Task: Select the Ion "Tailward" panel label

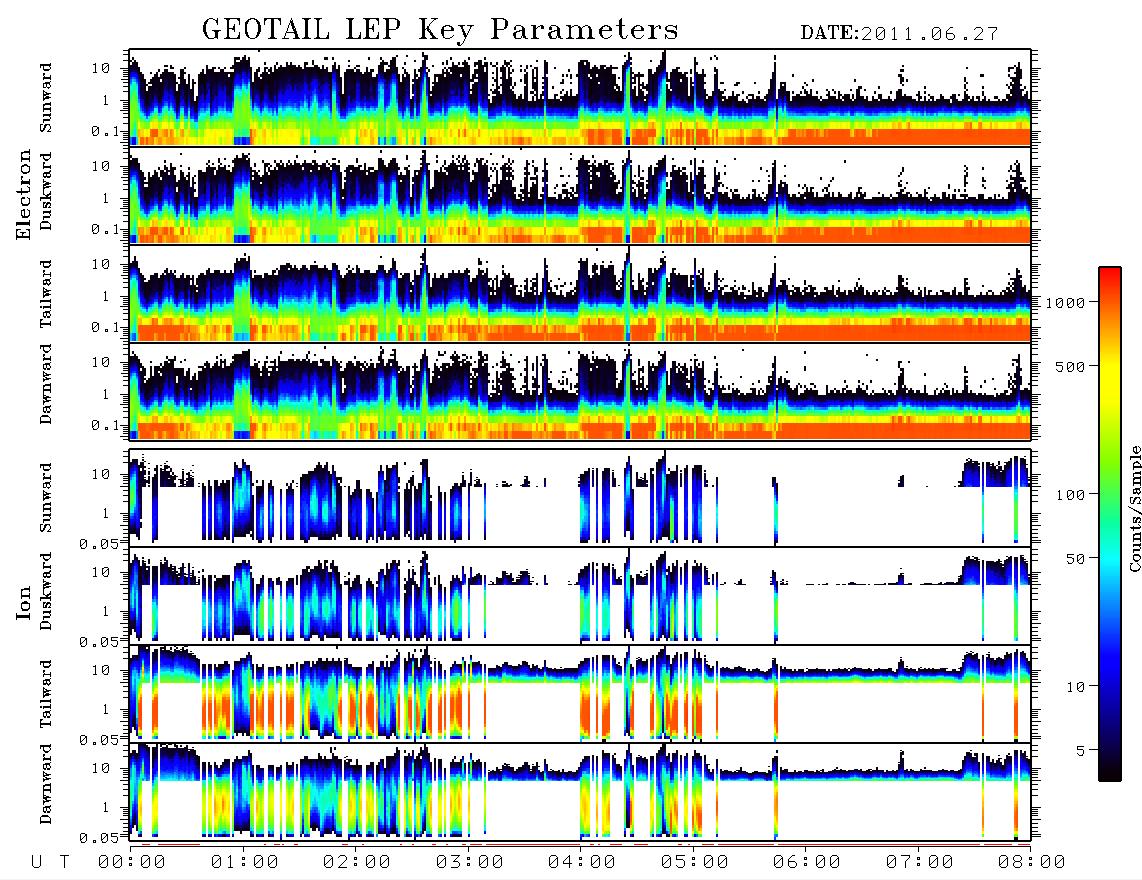Action: coord(46,694)
